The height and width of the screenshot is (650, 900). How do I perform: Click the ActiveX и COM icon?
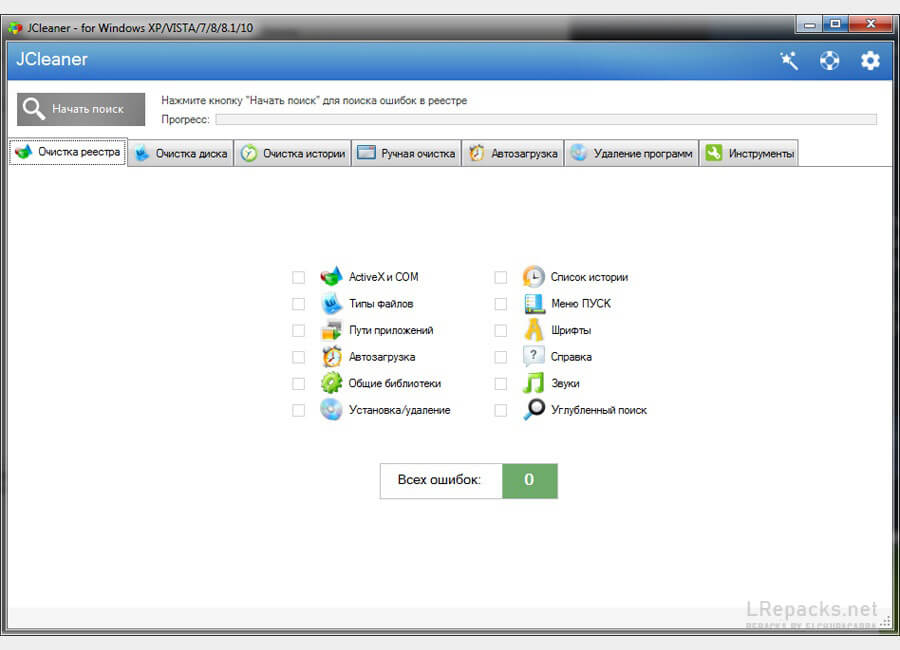tap(331, 277)
